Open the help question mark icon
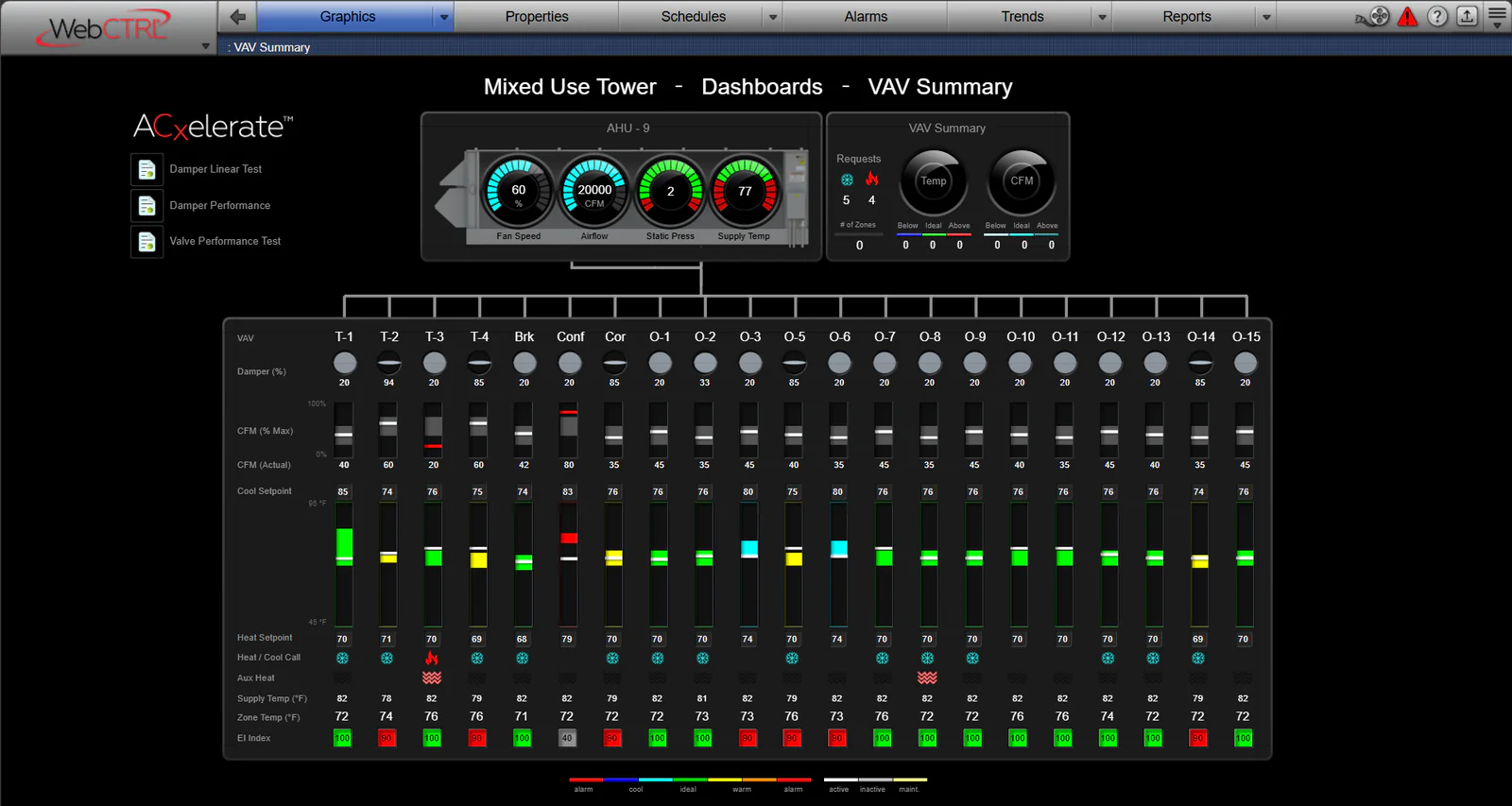The image size is (1512, 806). click(x=1437, y=16)
